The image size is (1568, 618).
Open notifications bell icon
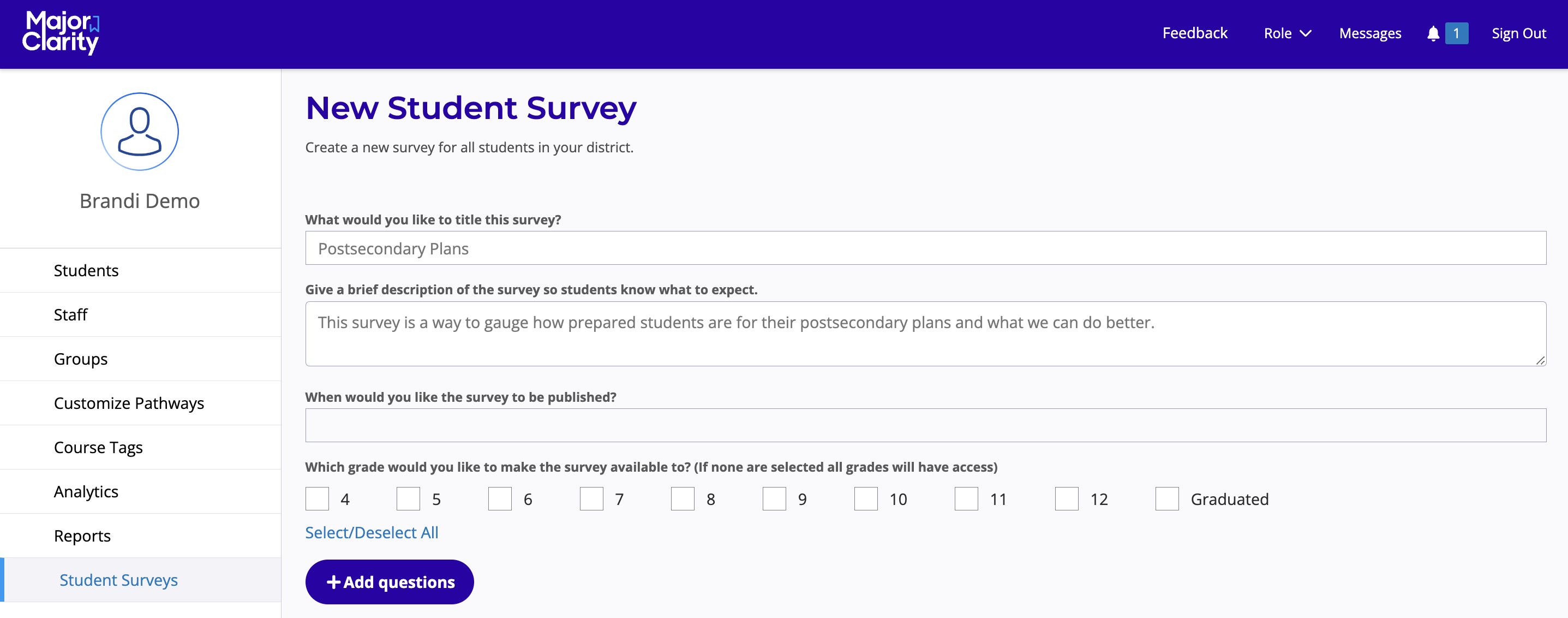[1433, 33]
